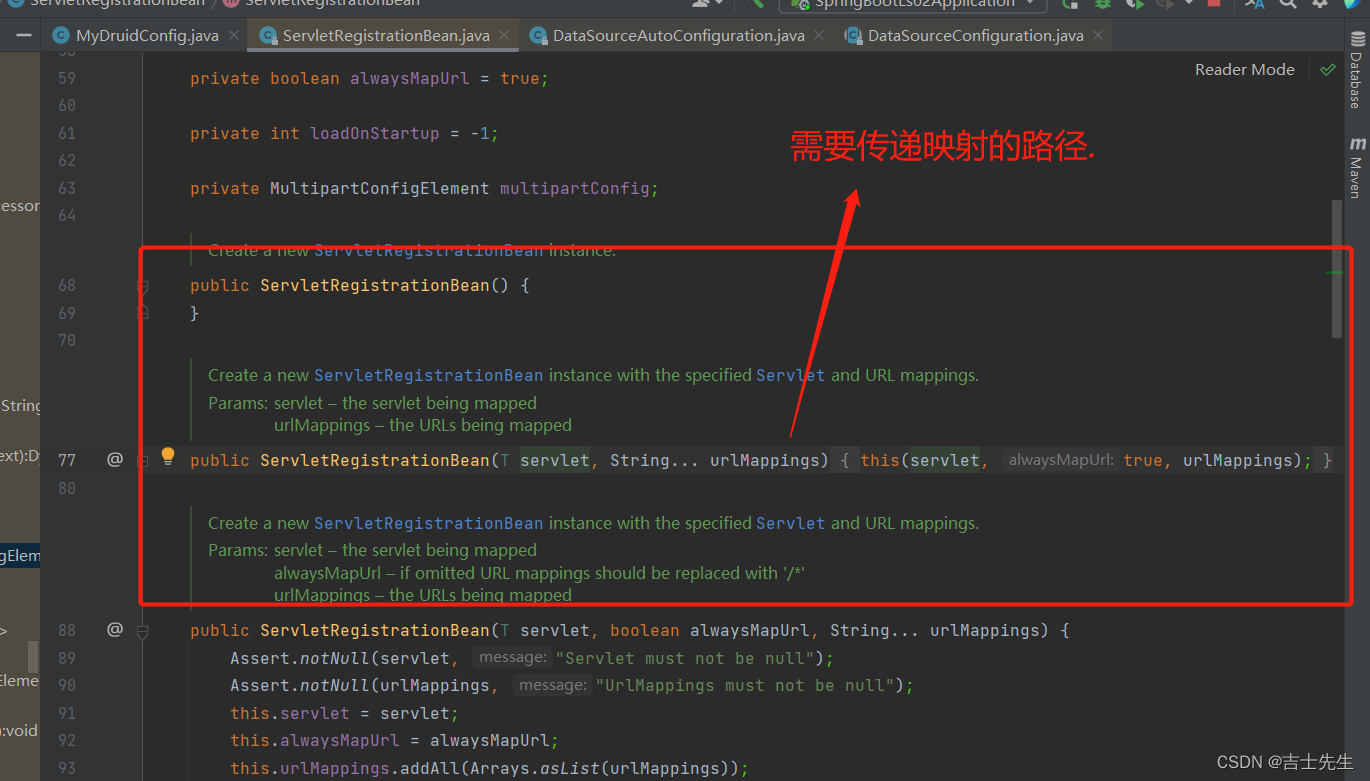Viewport: 1370px width, 781px height.
Task: Collapse the code fold at line 68
Action: point(142,286)
